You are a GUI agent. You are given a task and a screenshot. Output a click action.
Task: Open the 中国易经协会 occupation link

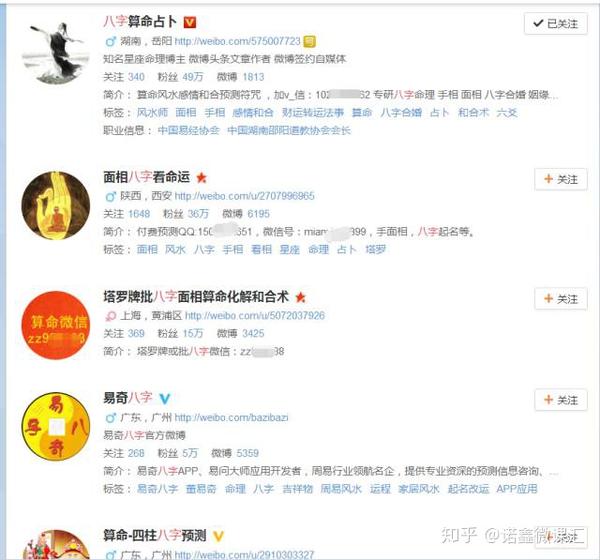click(x=188, y=131)
